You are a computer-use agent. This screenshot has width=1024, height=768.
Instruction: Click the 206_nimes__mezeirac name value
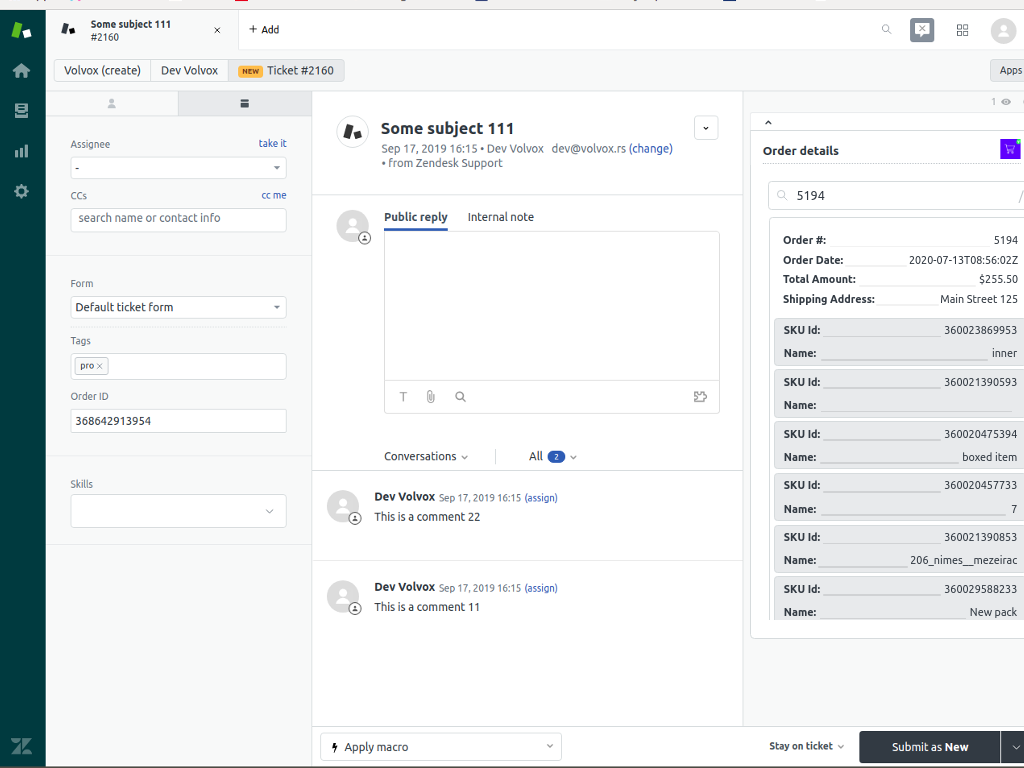point(963,560)
